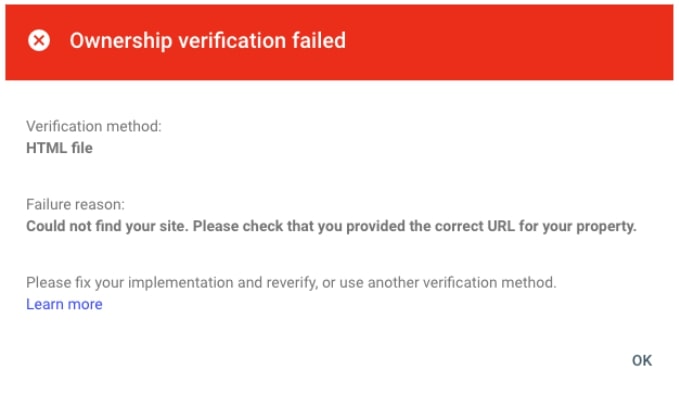
Task: Click the bold "HTML file" text
Action: click(59, 148)
